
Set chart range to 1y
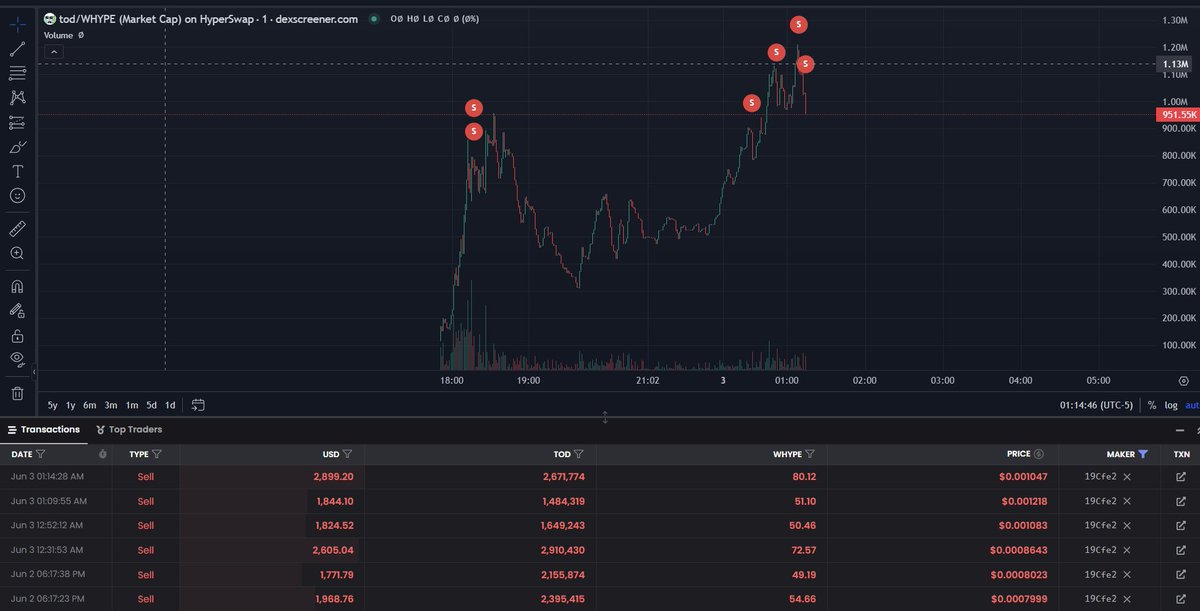pos(70,405)
